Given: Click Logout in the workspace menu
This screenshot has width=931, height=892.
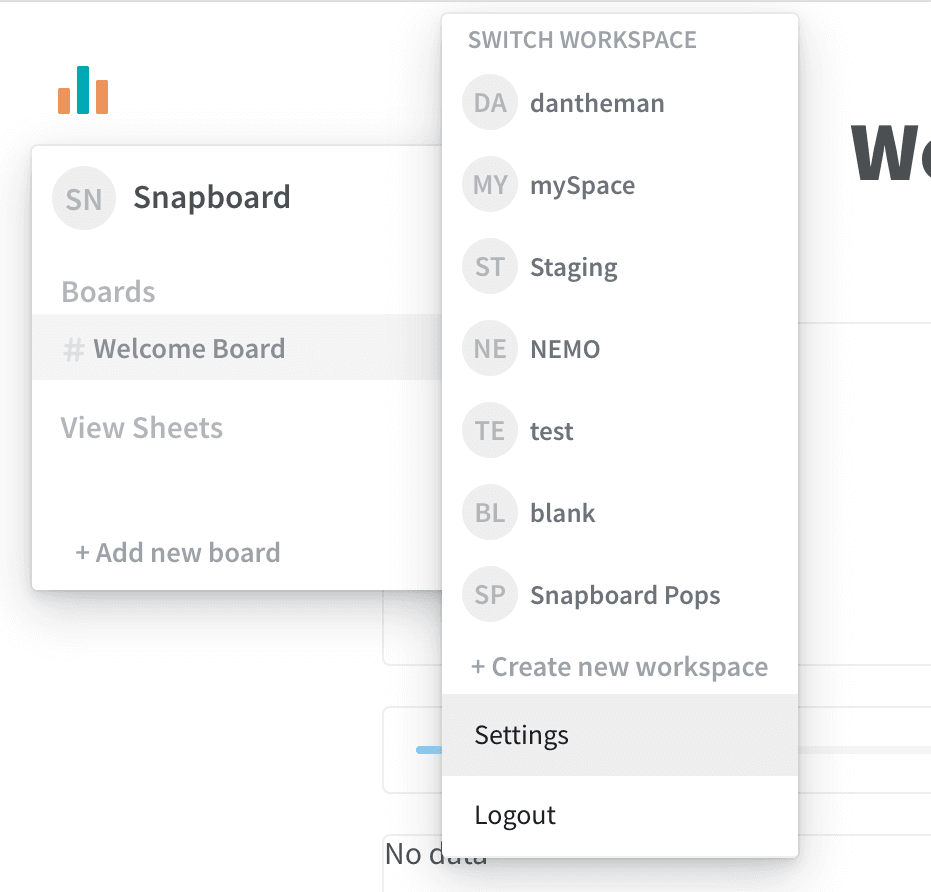Looking at the screenshot, I should coord(515,815).
